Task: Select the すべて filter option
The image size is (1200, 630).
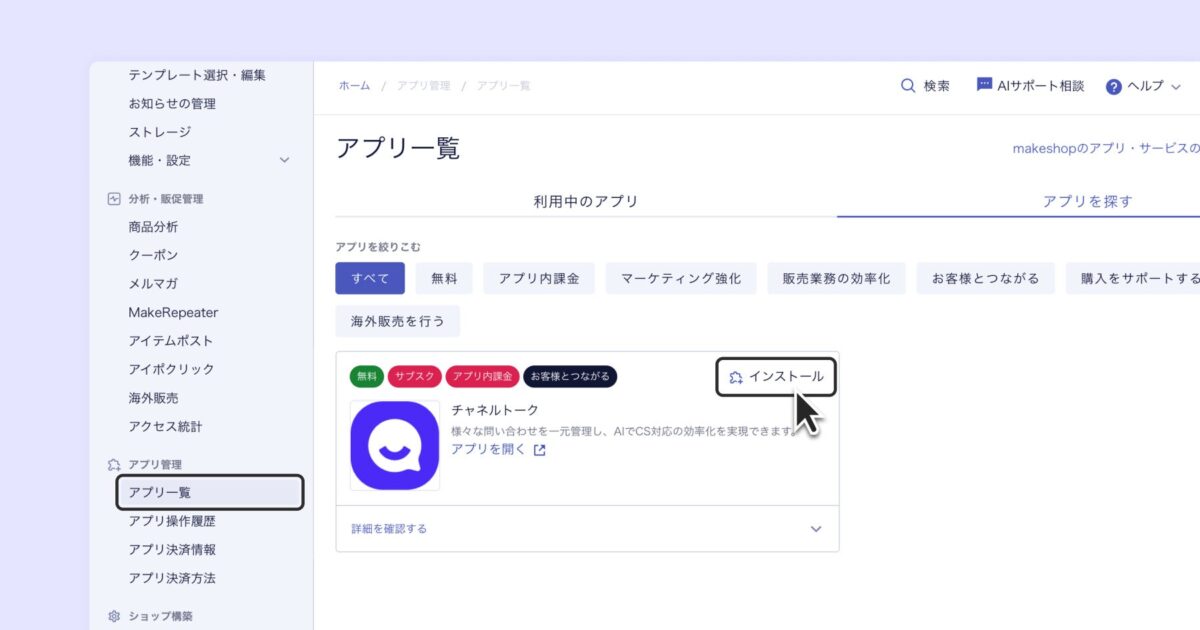Action: pyautogui.click(x=370, y=278)
